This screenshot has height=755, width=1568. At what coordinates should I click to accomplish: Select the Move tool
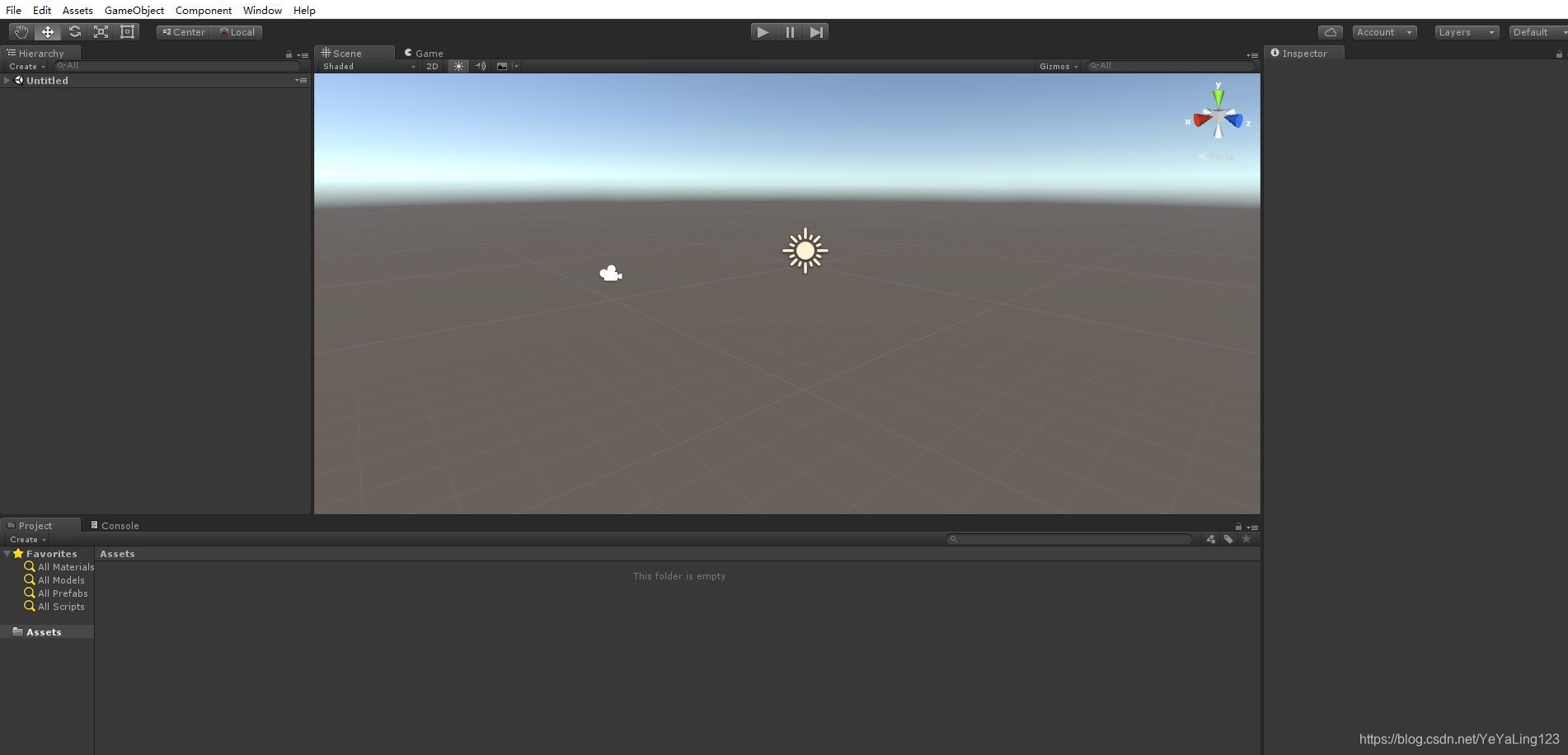click(x=48, y=32)
